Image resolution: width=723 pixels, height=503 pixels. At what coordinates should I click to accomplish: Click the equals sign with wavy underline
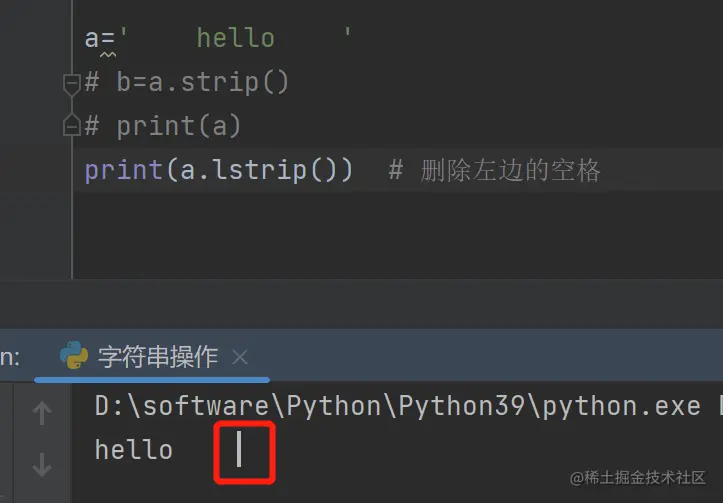pyautogui.click(x=107, y=39)
